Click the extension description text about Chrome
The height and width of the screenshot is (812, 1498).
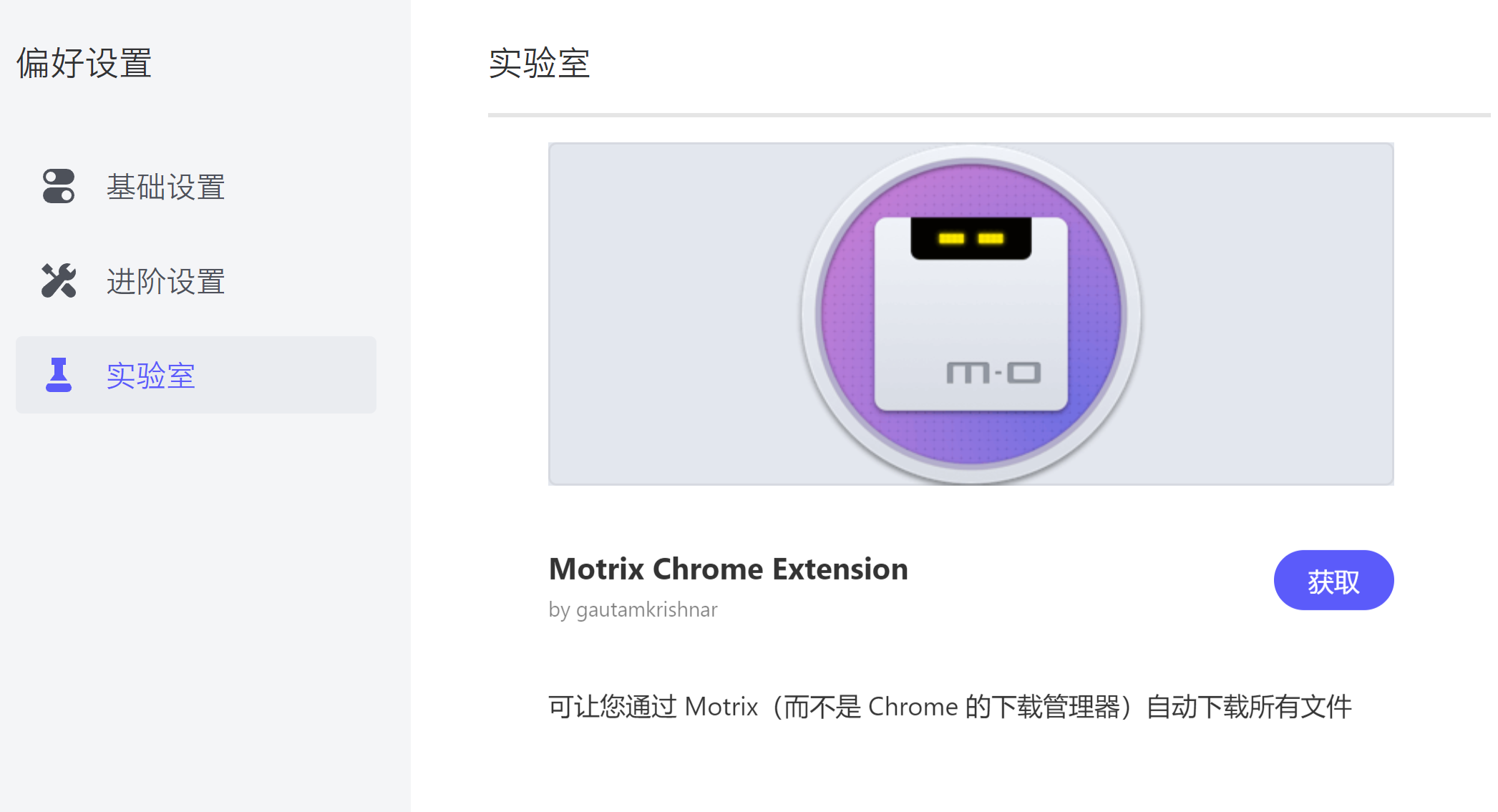[x=950, y=707]
